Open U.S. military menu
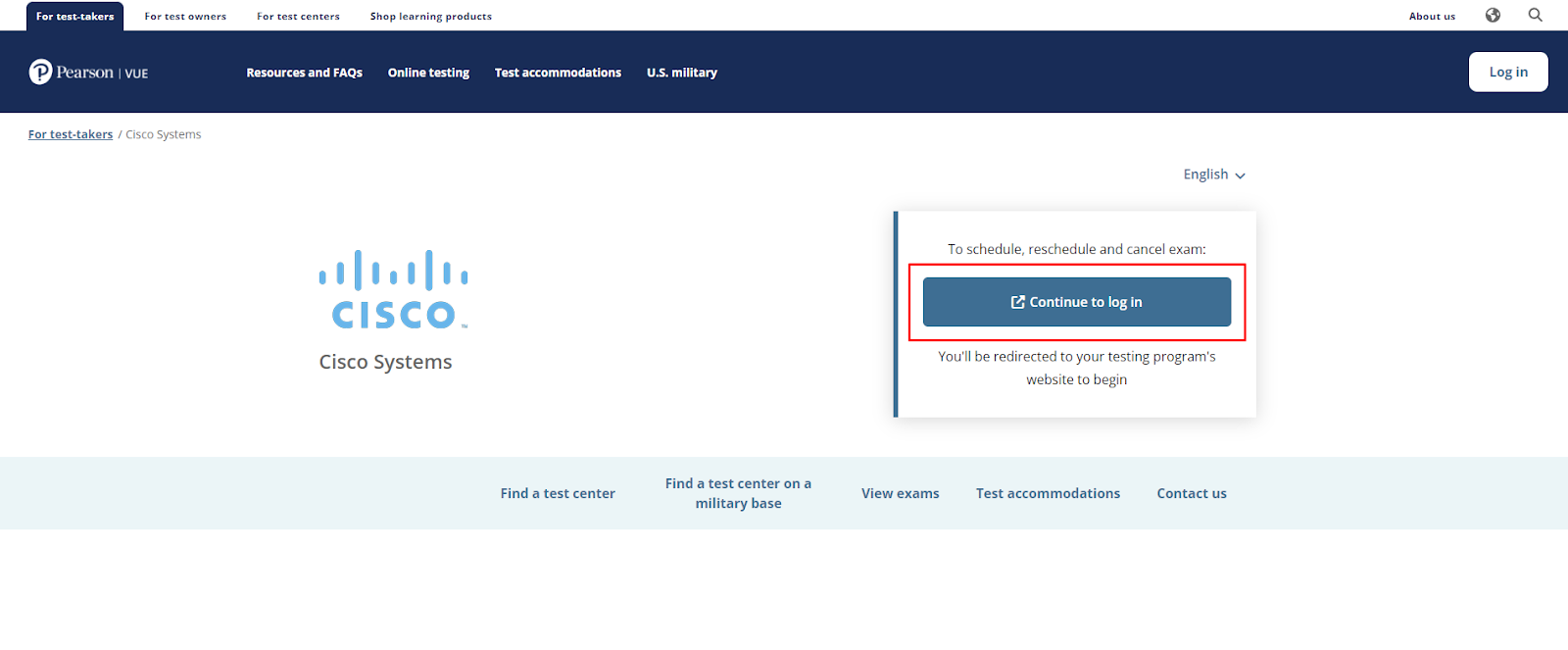Image resolution: width=1568 pixels, height=650 pixels. 682,73
